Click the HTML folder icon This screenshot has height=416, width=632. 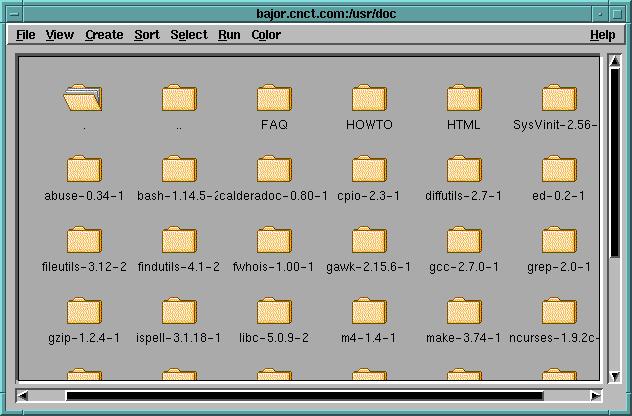pos(464,99)
